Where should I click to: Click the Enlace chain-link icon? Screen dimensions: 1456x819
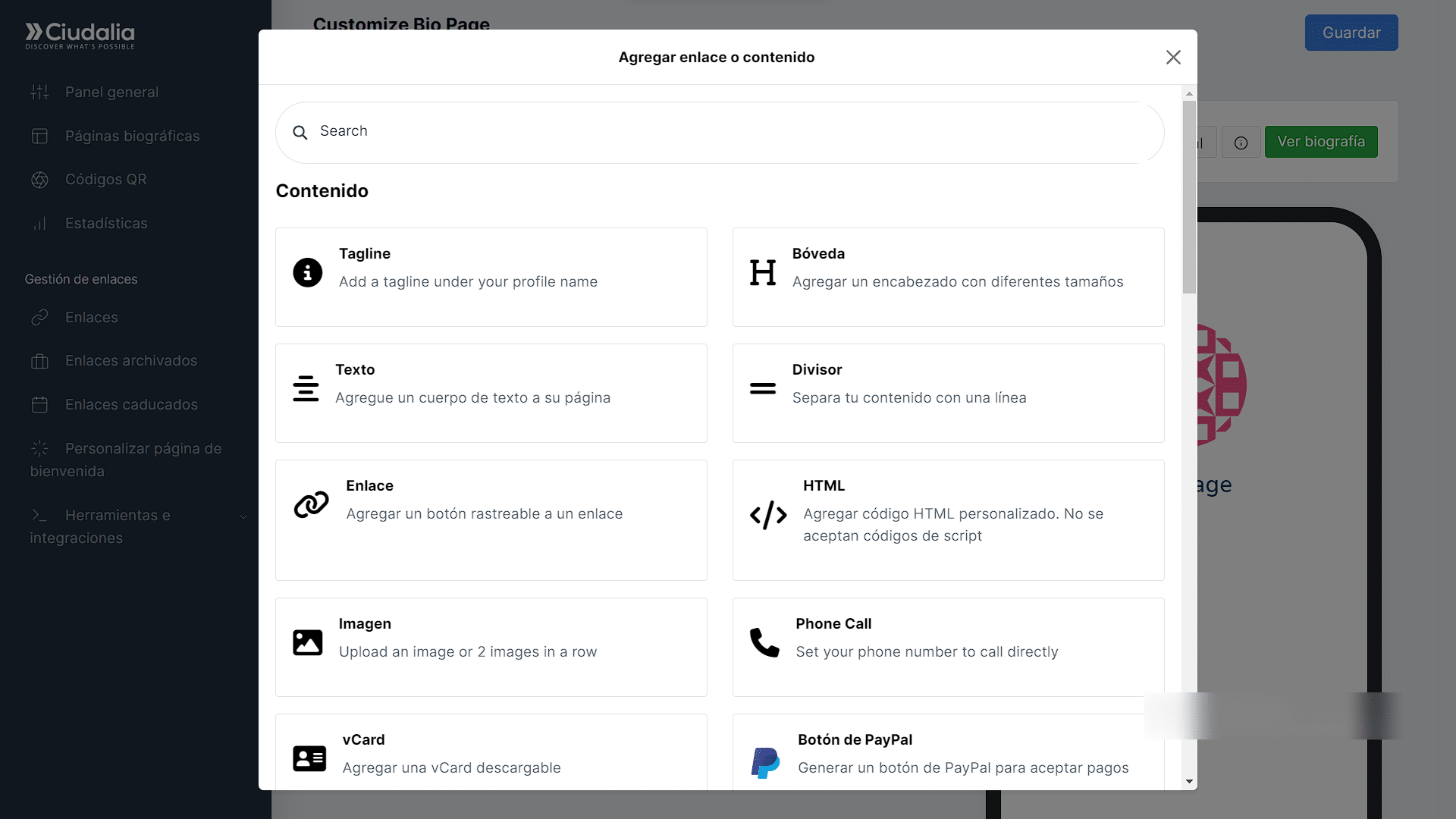[311, 504]
